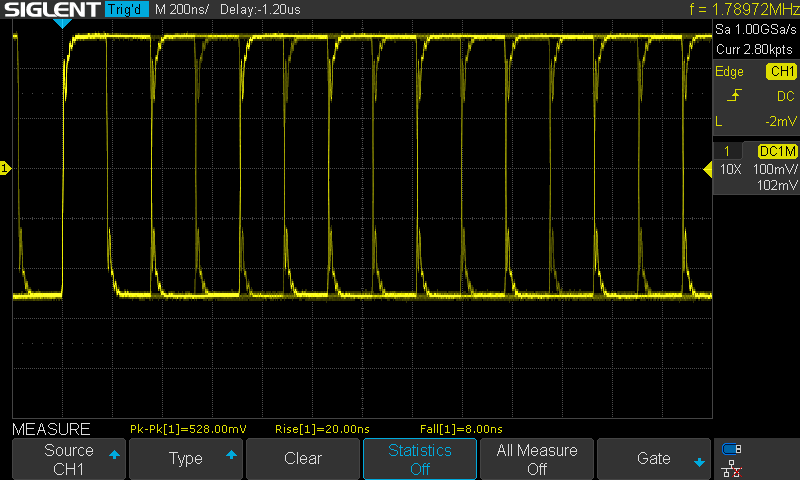
Task: Click the channel 1 ground level marker
Action: [5, 169]
